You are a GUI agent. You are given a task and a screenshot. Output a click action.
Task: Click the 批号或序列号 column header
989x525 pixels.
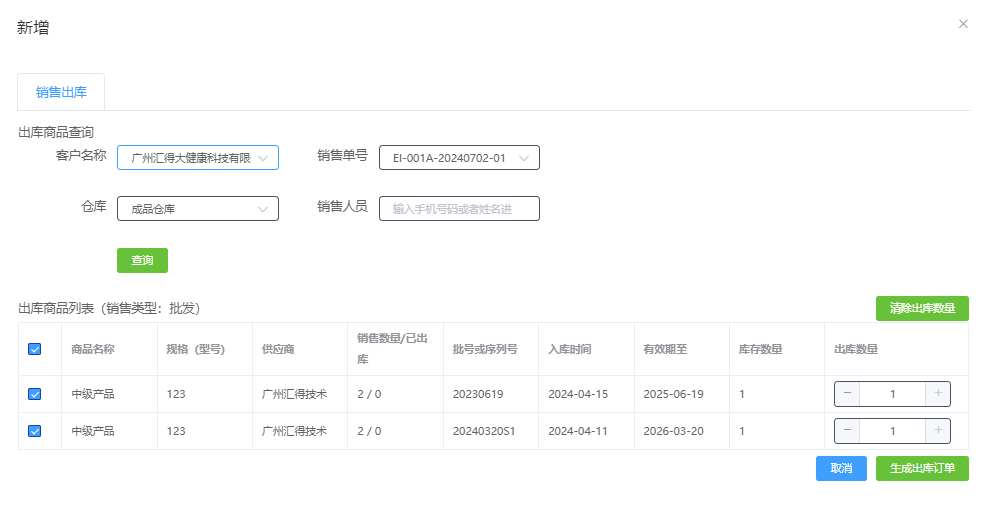point(485,349)
